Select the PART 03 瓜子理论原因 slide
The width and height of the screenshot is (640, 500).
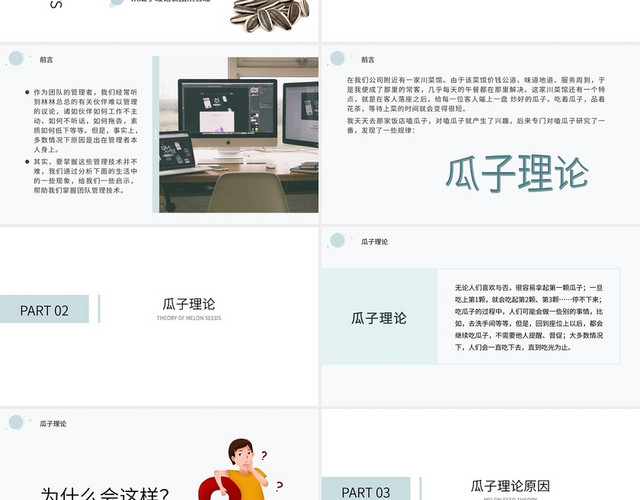point(480,454)
